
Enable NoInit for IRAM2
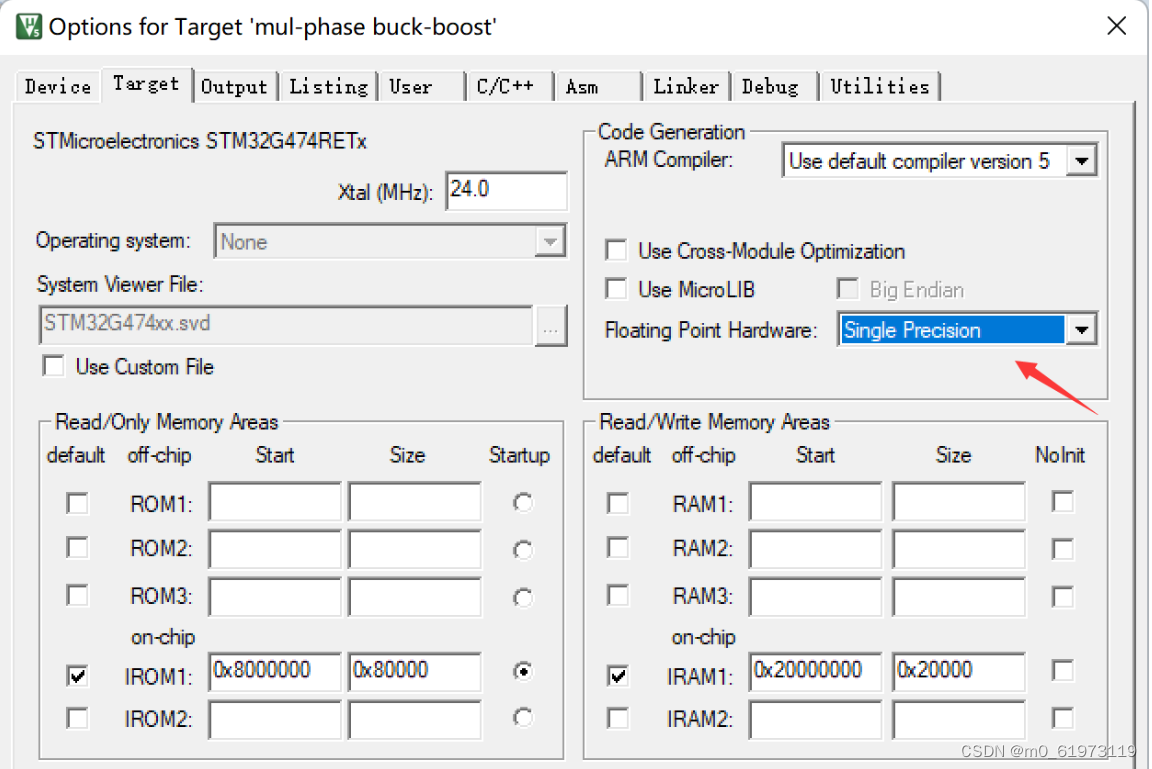click(x=1062, y=718)
